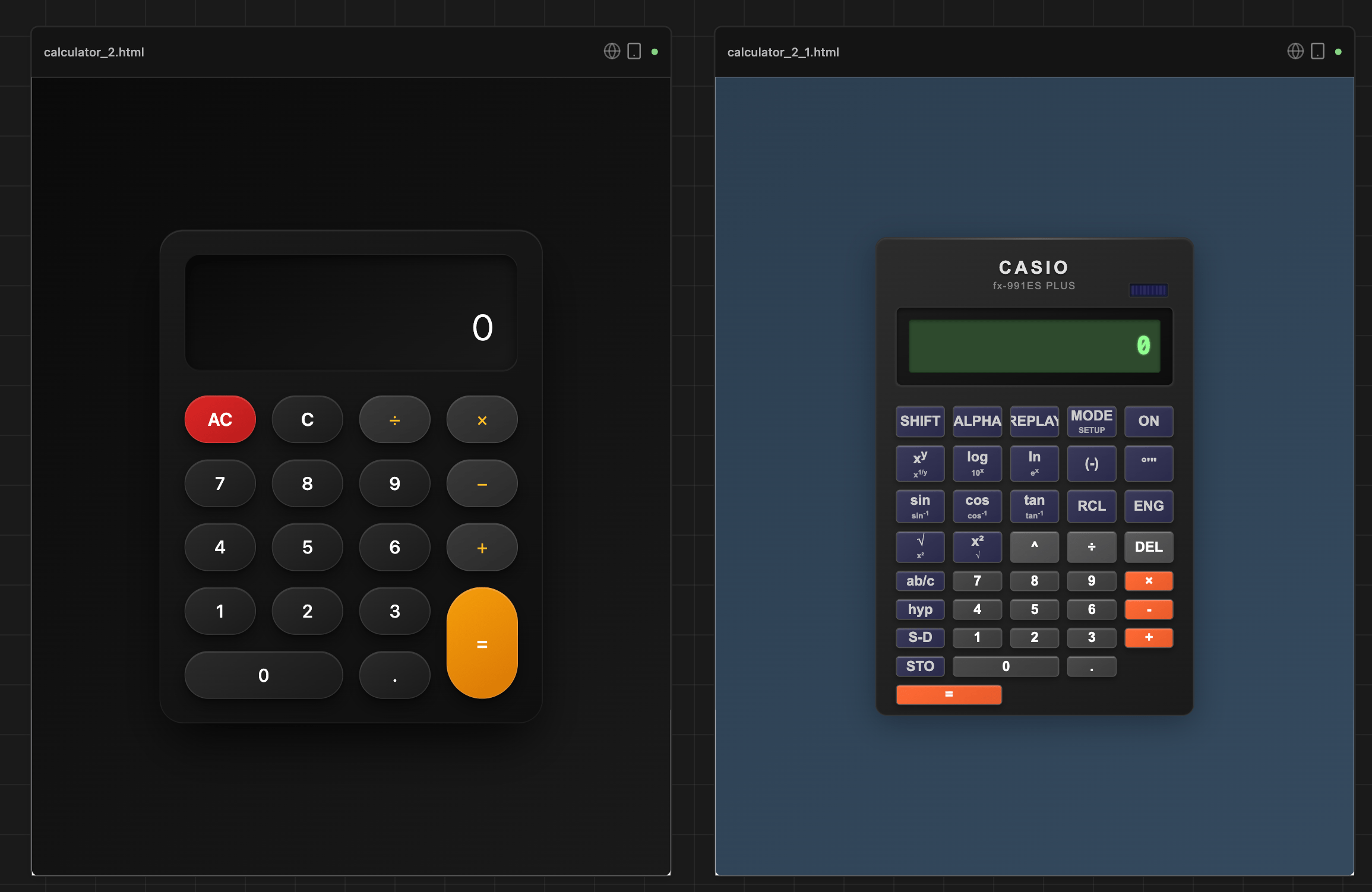Click the wide orange equals key on Casio

[949, 695]
